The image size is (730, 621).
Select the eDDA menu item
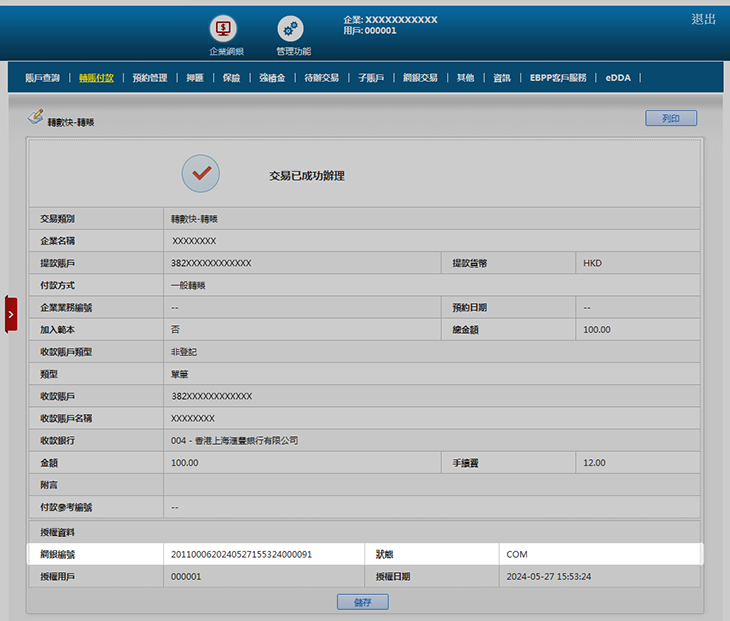pos(618,77)
